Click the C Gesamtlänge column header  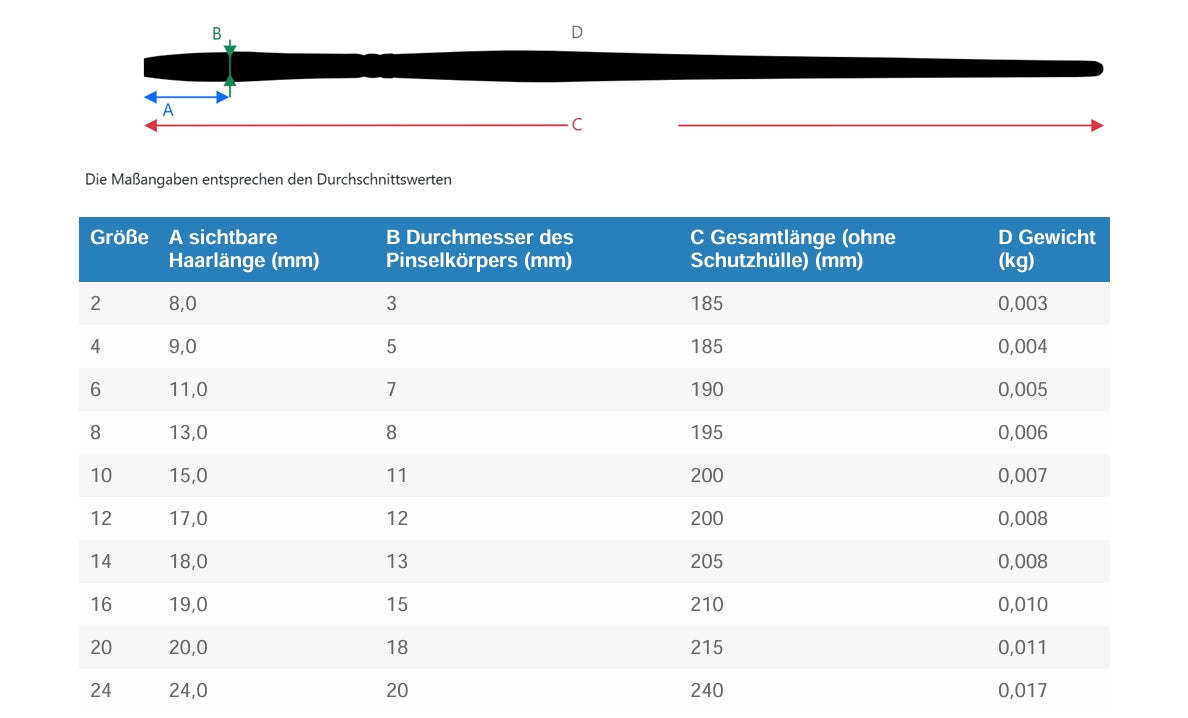click(792, 249)
